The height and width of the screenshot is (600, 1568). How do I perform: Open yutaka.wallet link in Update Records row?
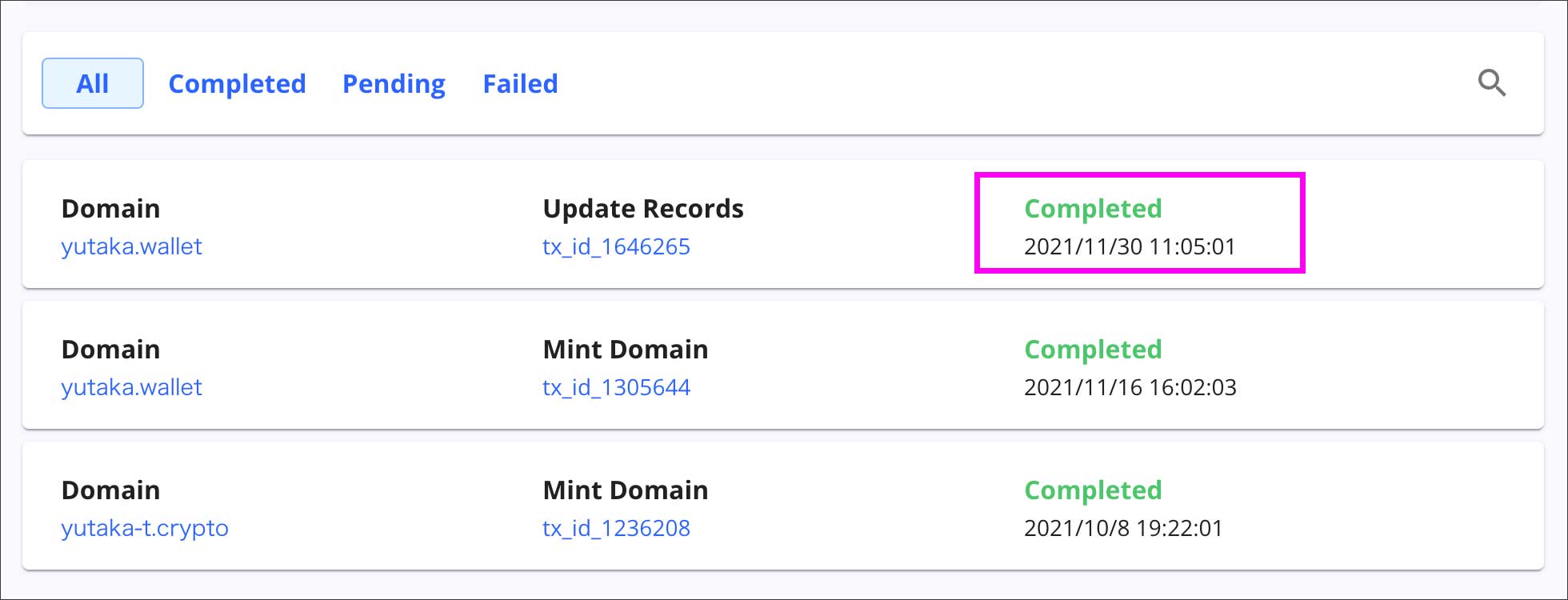click(x=132, y=246)
